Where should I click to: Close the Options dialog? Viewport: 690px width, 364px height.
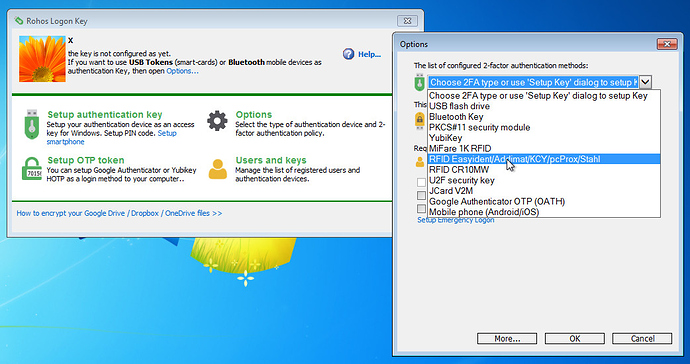667,44
